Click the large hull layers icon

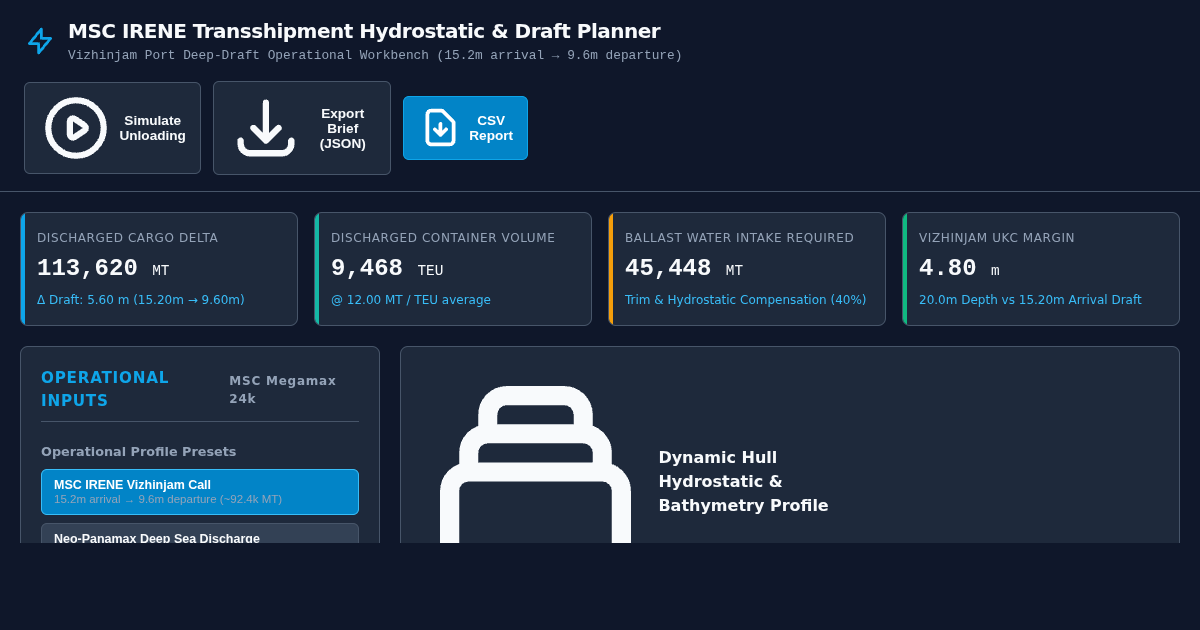click(x=536, y=463)
